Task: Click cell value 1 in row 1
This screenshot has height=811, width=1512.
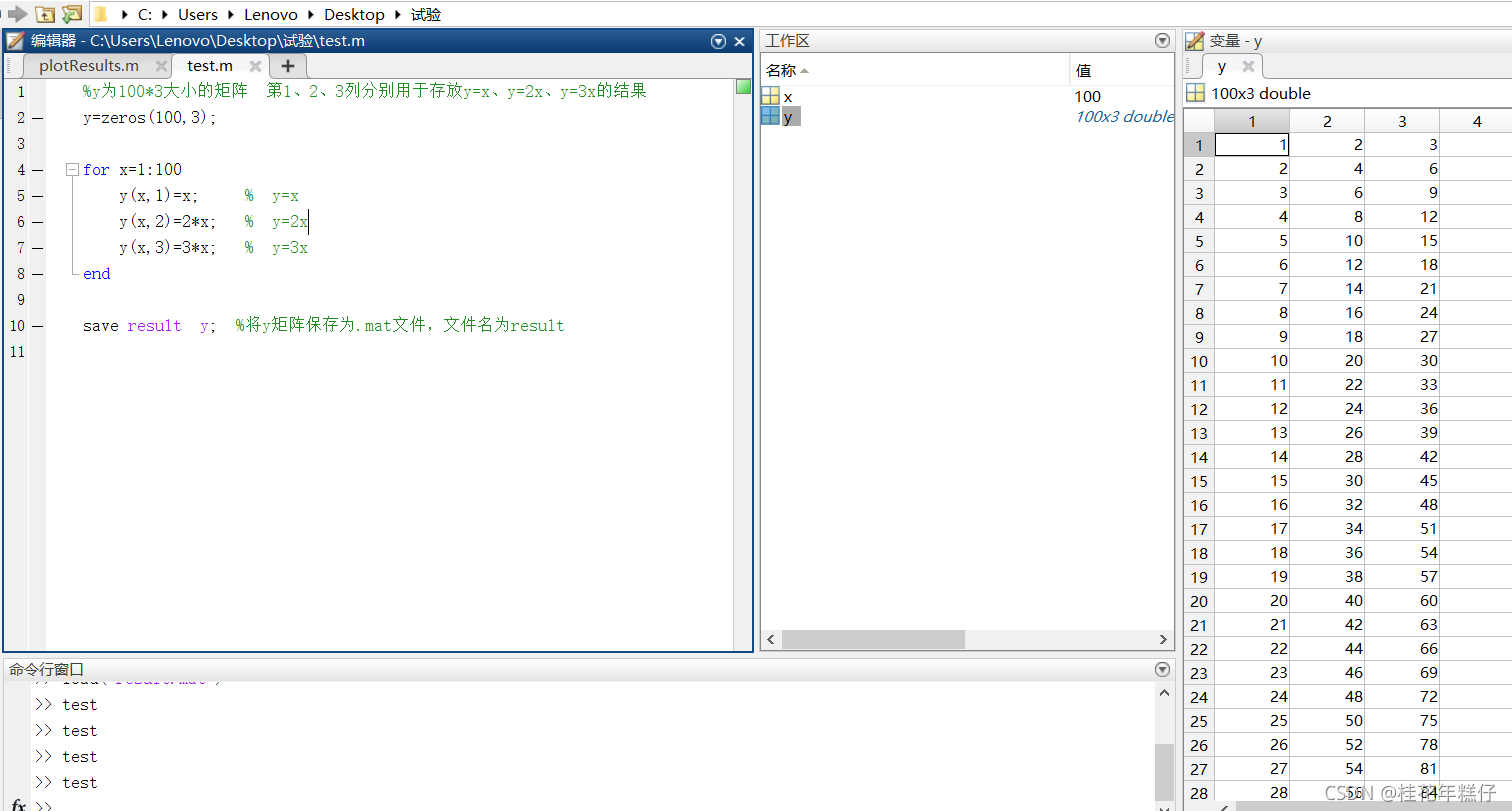Action: click(x=1252, y=145)
